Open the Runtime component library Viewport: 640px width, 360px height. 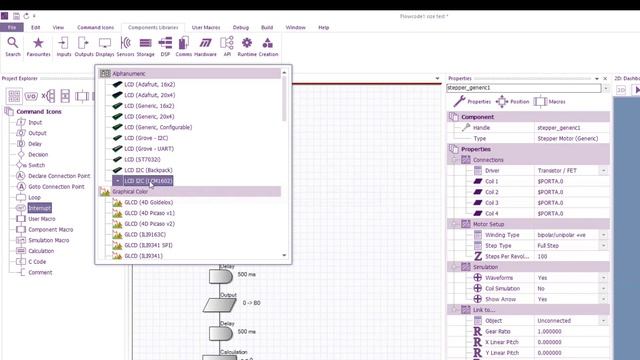[247, 47]
